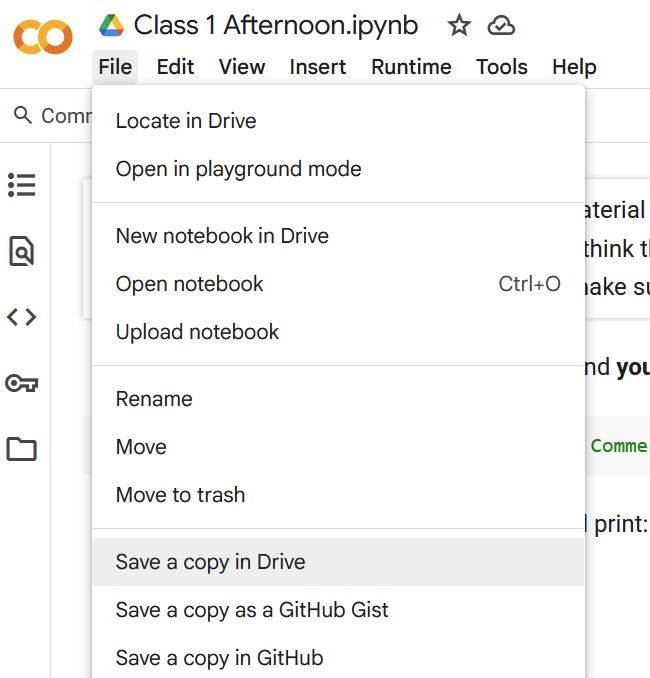
Task: Open the Runtime menu
Action: (x=411, y=67)
